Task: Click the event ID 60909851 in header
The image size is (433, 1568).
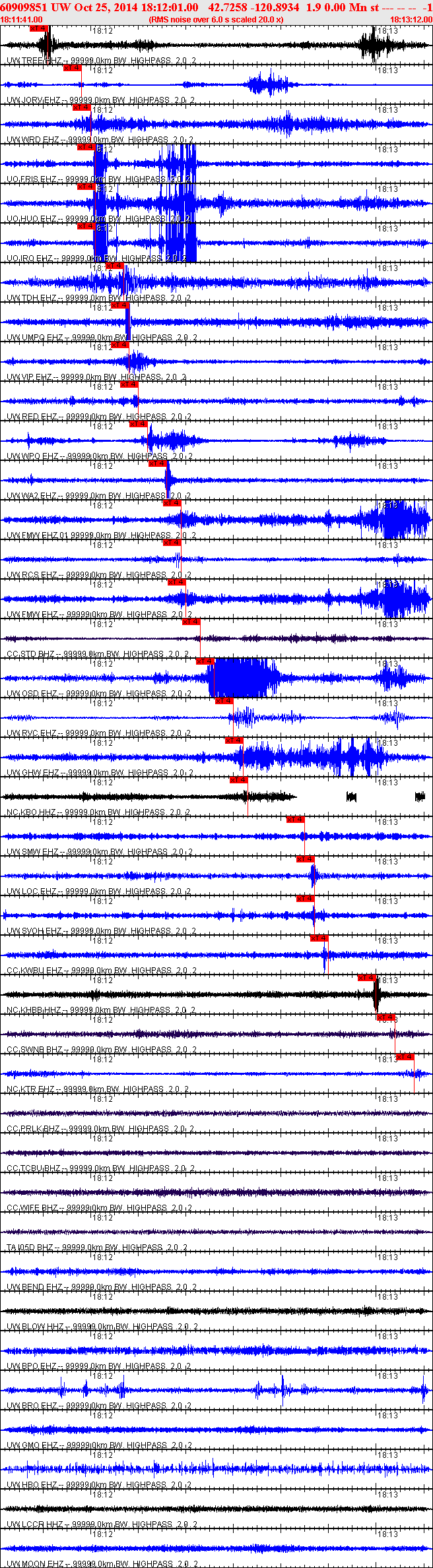Action: pyautogui.click(x=23, y=7)
